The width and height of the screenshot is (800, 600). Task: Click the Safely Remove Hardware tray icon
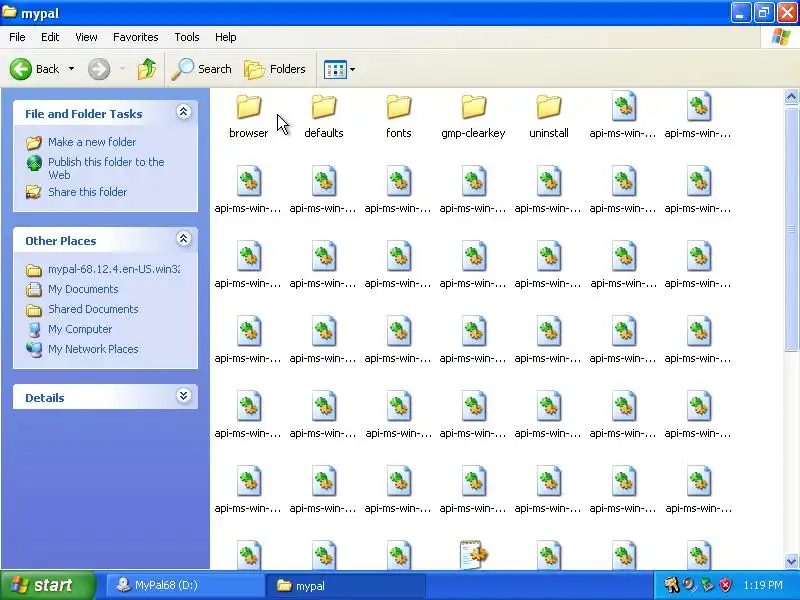707,585
